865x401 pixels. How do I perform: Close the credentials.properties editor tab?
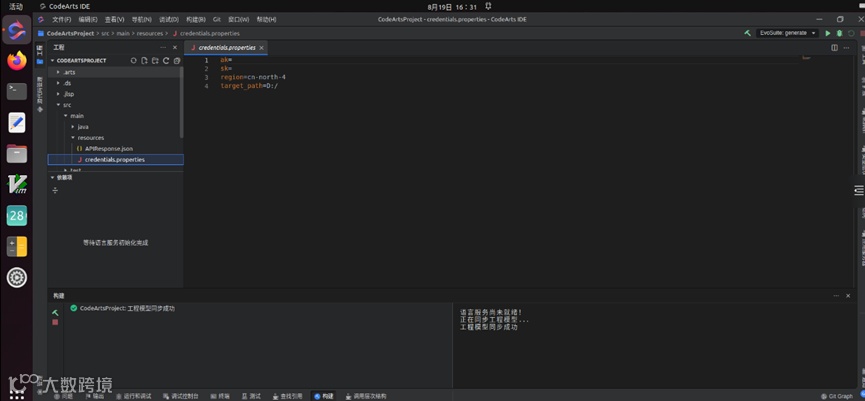point(261,48)
